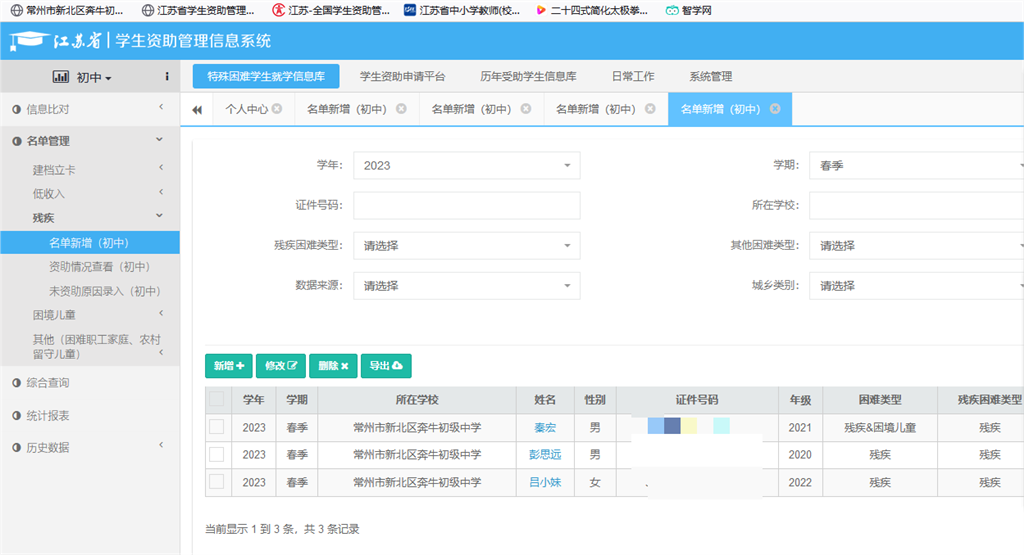The height and width of the screenshot is (555, 1024).
Task: Click the 困难类型 column header
Action: 880,400
